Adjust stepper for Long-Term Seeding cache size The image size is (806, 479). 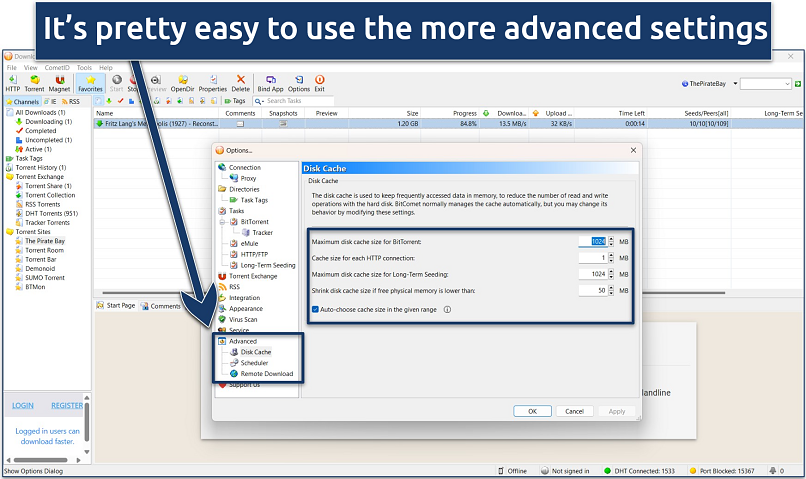[611, 274]
